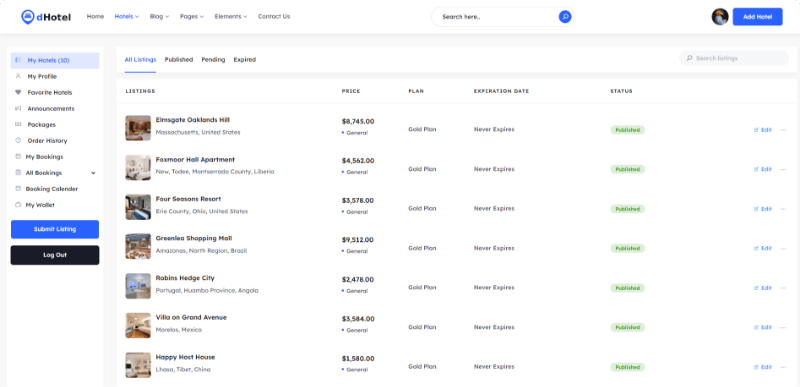Open the Elements dropdown menu
Viewport: 800px width, 387px height.
tap(231, 17)
